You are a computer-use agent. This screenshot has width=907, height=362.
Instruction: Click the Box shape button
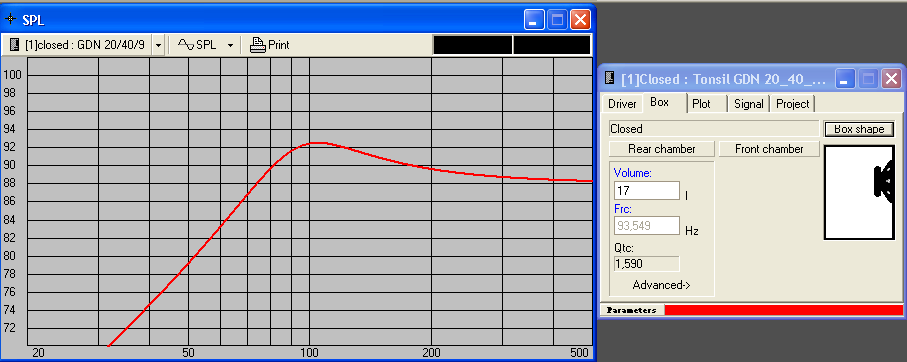pyautogui.click(x=859, y=129)
